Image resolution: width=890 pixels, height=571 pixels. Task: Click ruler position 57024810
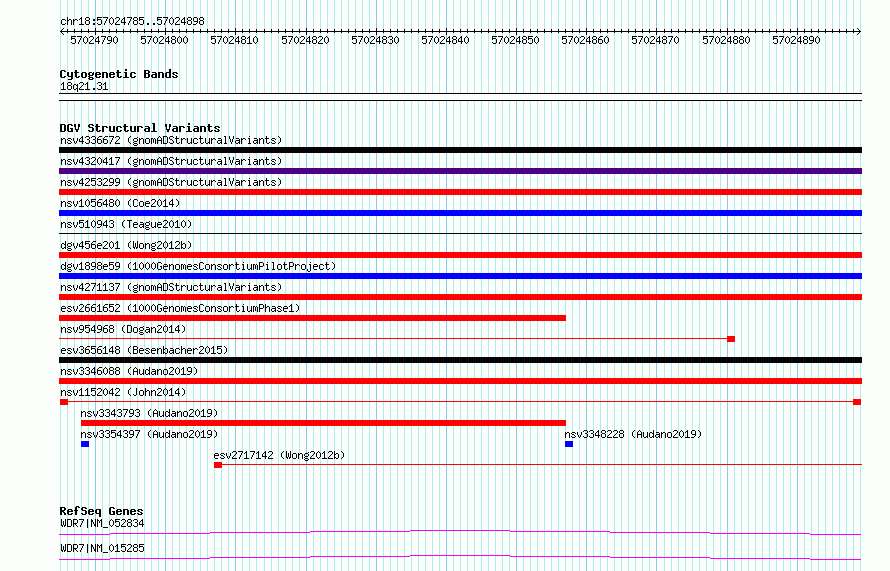click(234, 40)
